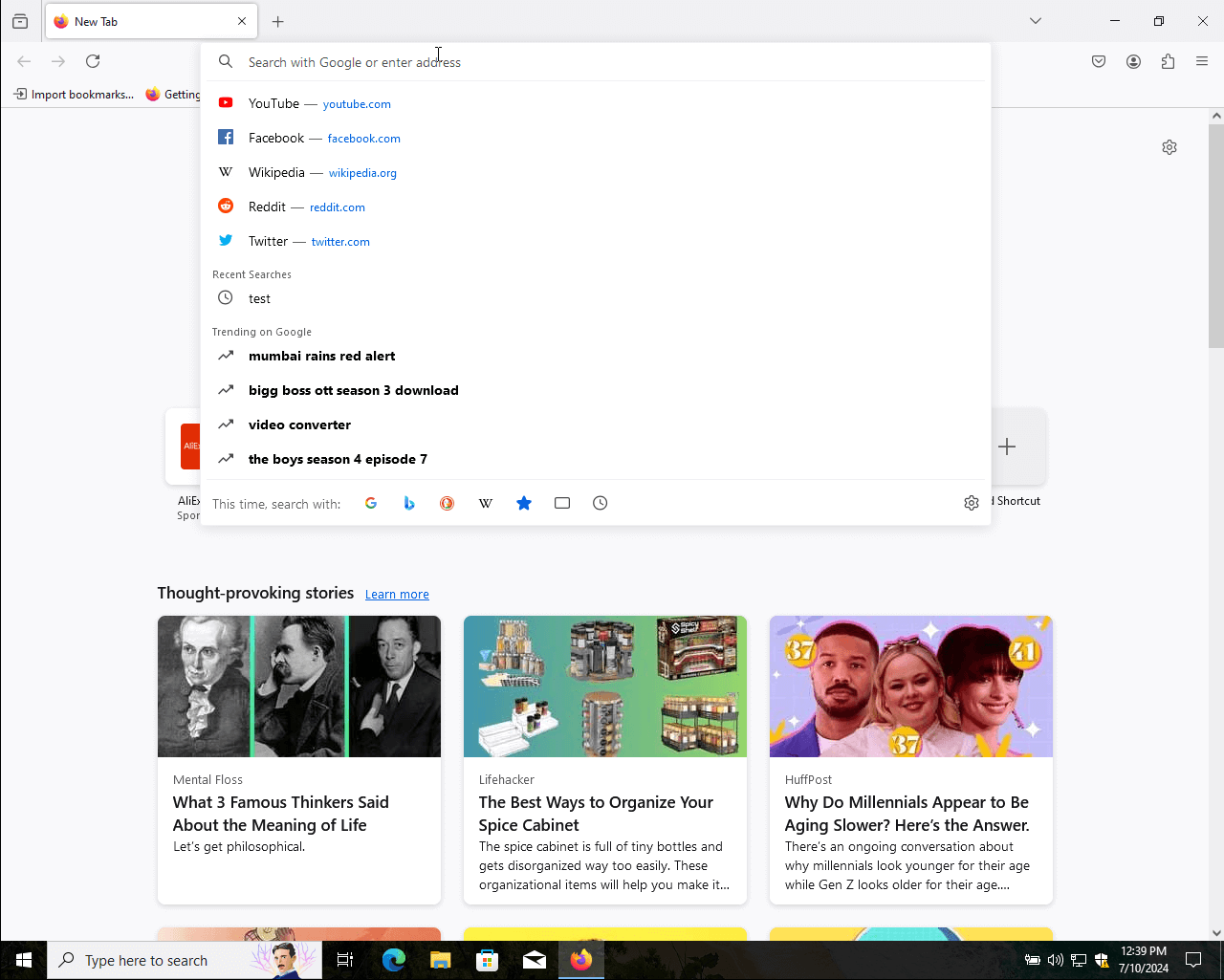Viewport: 1224px width, 980px height.
Task: Select Twitter suggestion in dropdown
Action: [x=596, y=241]
